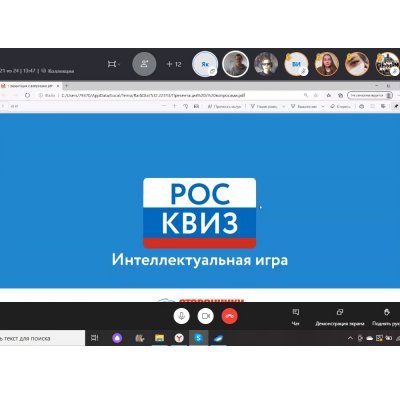The height and width of the screenshot is (400, 400).
Task: Start Демонстрация экрана screen sharing
Action: 340,317
